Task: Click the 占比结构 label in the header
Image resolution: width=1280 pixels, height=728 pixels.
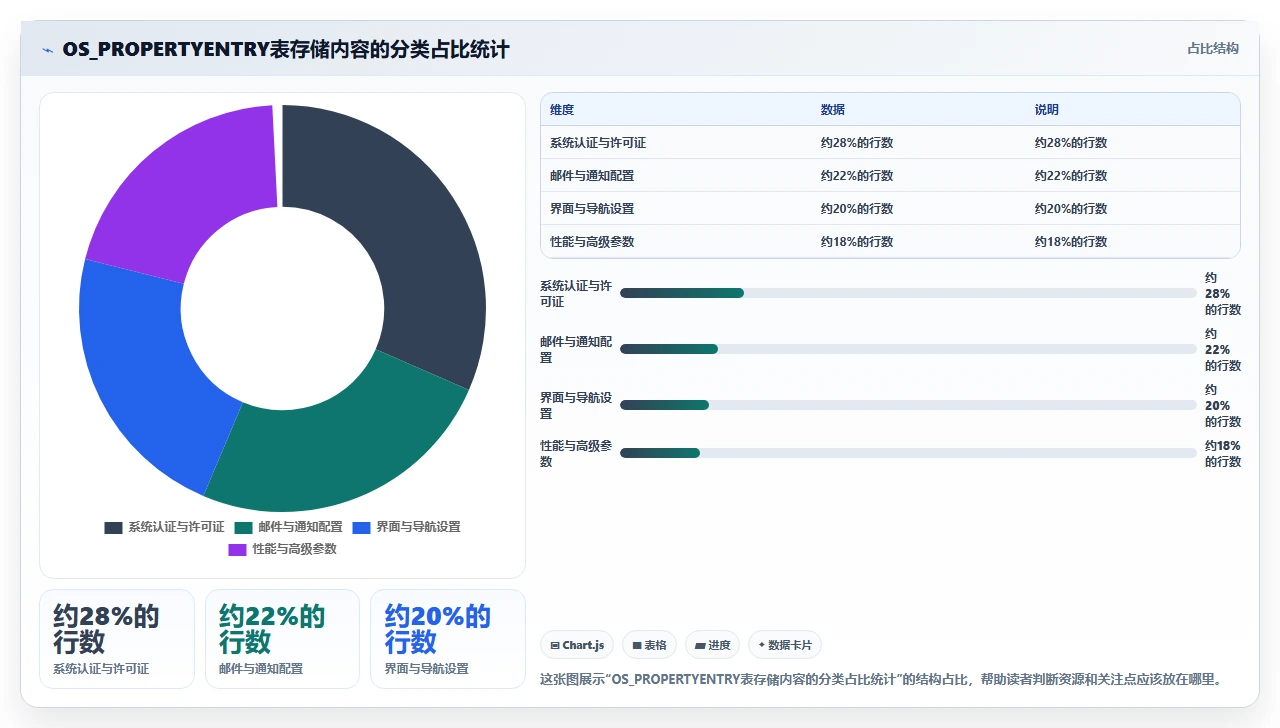Action: (1213, 48)
